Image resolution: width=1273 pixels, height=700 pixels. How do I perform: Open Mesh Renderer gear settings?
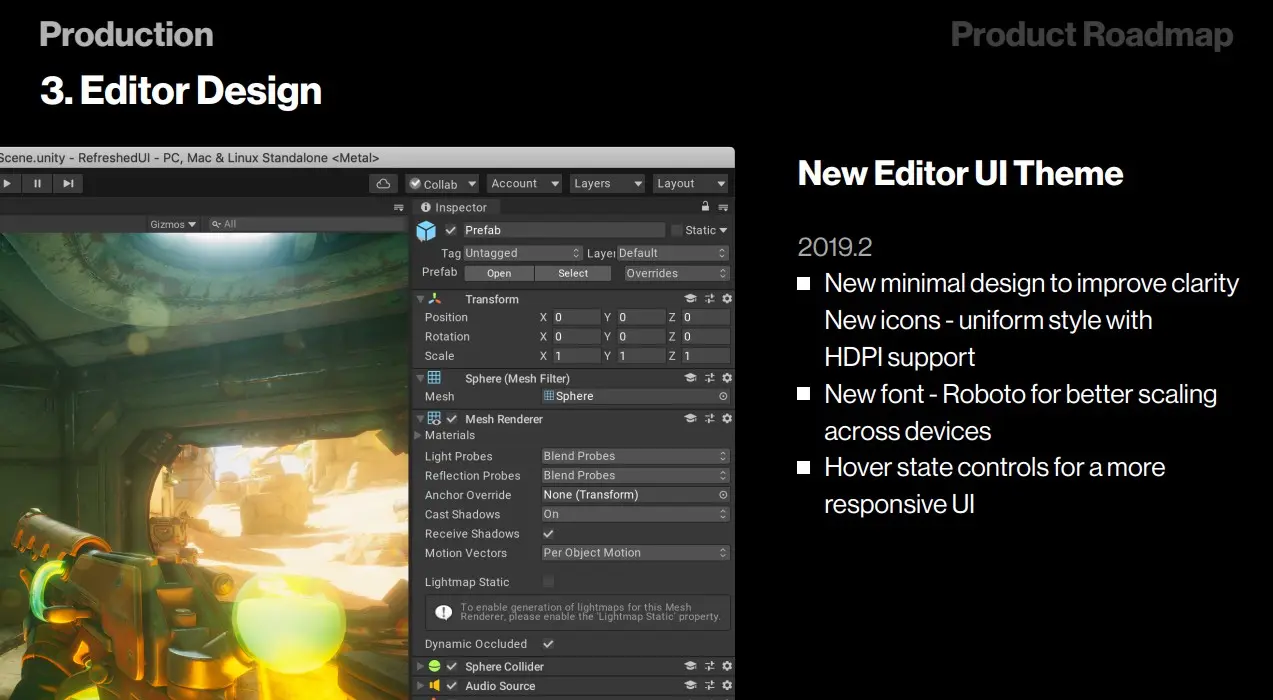(727, 419)
